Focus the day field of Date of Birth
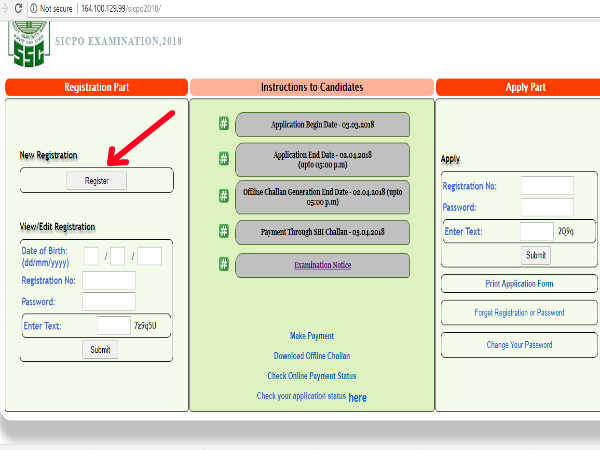The image size is (600, 450). coord(91,256)
